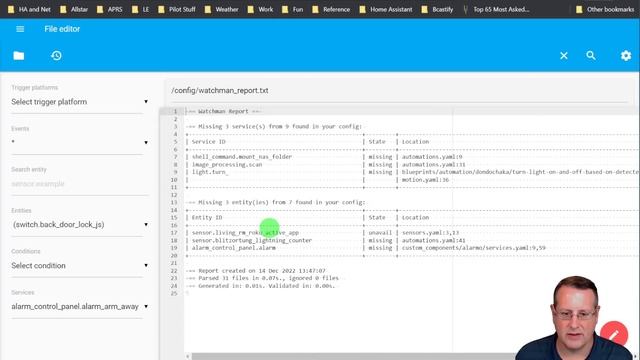Click image_processing.scan service row
Viewport: 640px width, 360px height.
(227, 164)
